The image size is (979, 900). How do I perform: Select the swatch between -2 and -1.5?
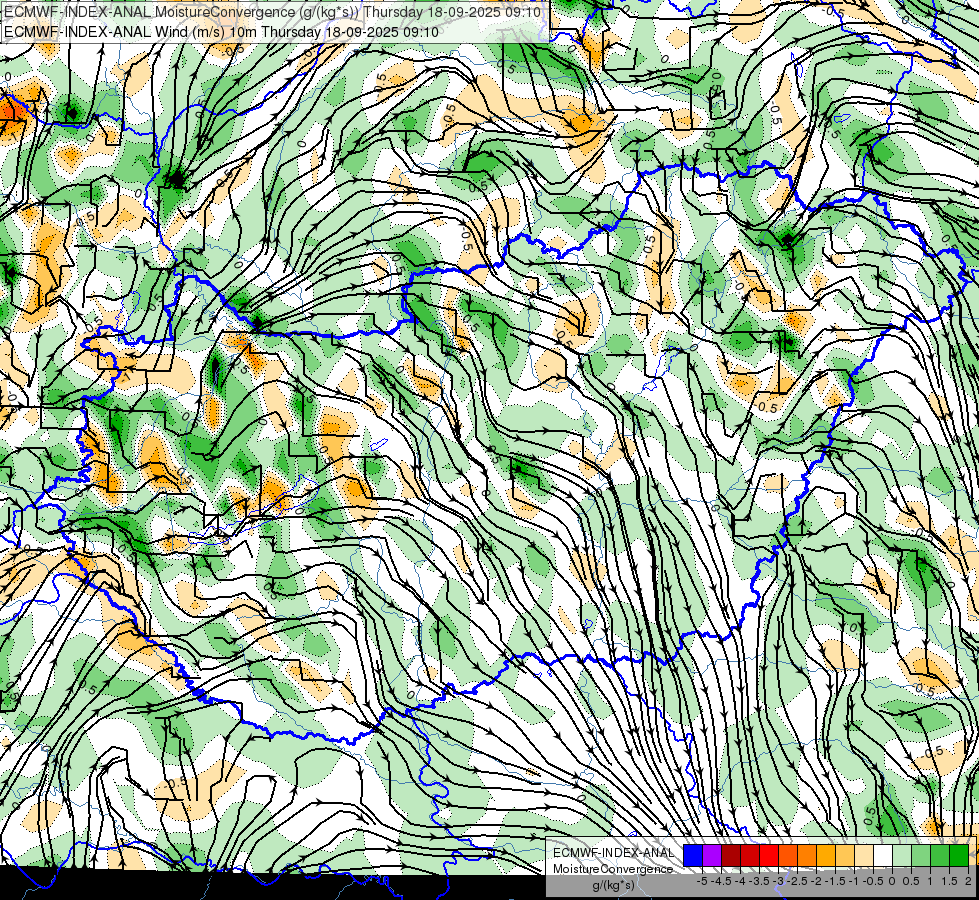pyautogui.click(x=826, y=855)
